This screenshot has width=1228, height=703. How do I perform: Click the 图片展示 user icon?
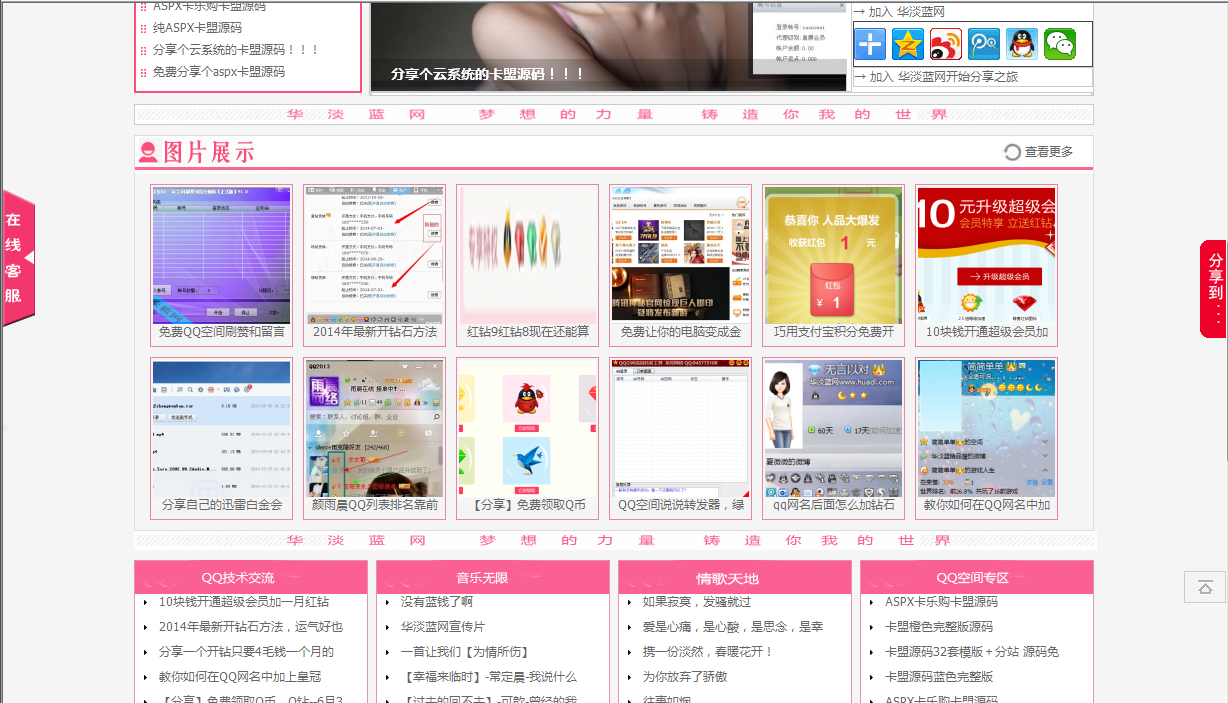click(x=148, y=152)
